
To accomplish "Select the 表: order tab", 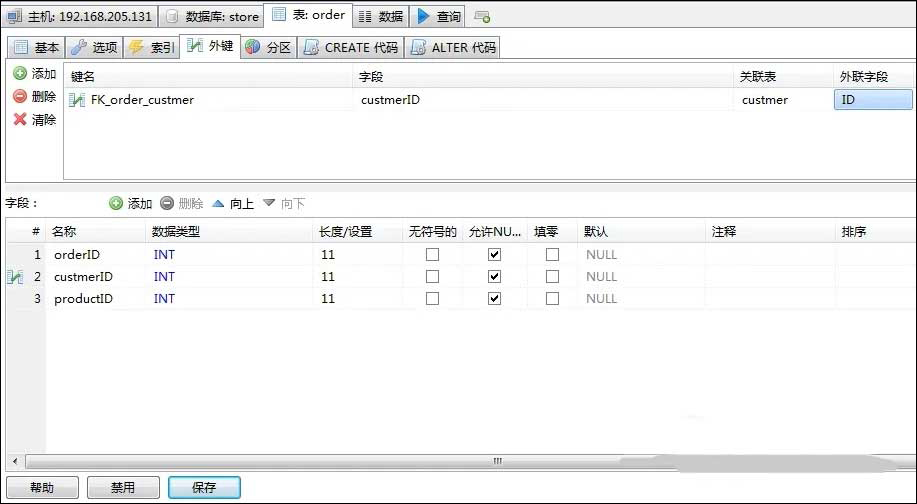I will [309, 15].
